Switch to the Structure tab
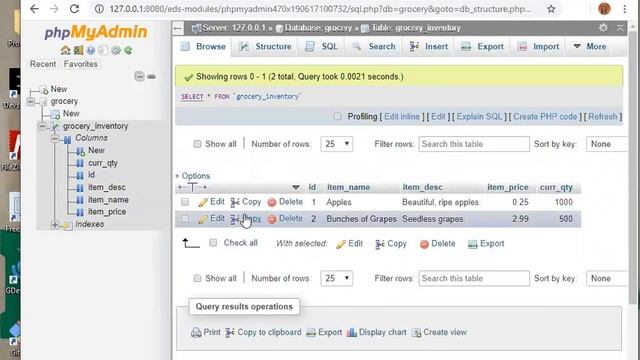 pyautogui.click(x=265, y=47)
